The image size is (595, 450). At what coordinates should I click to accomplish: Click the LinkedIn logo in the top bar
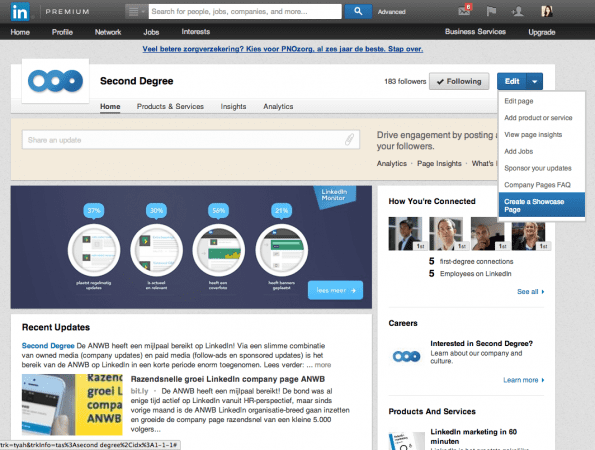pos(20,12)
